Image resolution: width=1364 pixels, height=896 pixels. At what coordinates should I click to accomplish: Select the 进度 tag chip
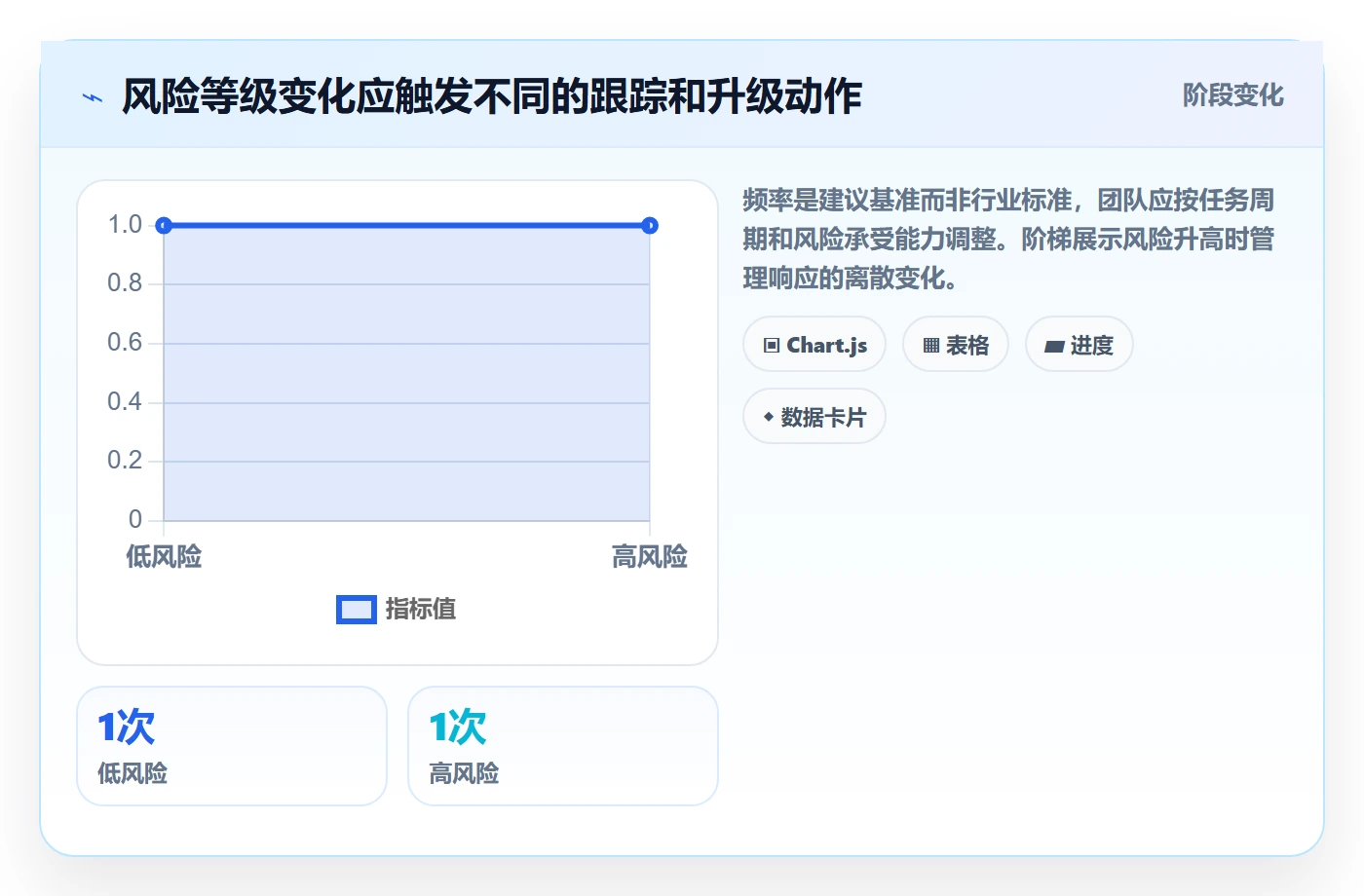pos(1080,345)
